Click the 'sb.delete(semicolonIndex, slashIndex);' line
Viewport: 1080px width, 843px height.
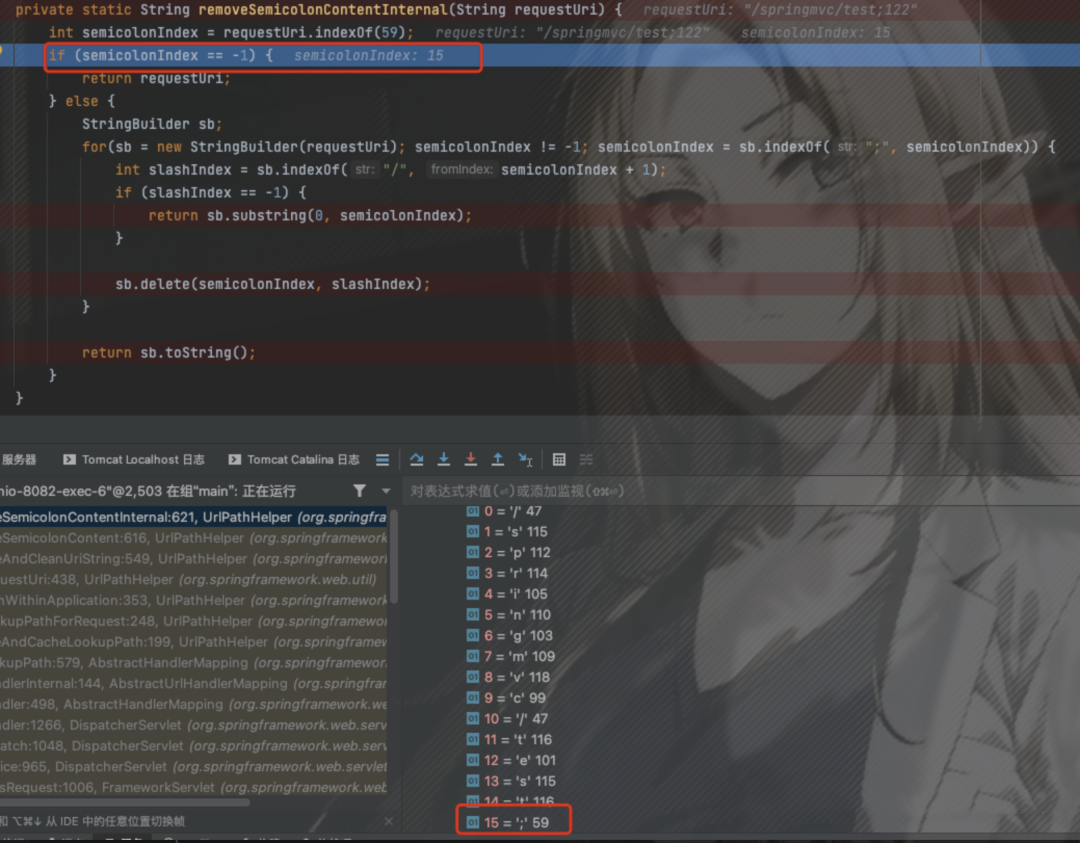(273, 284)
